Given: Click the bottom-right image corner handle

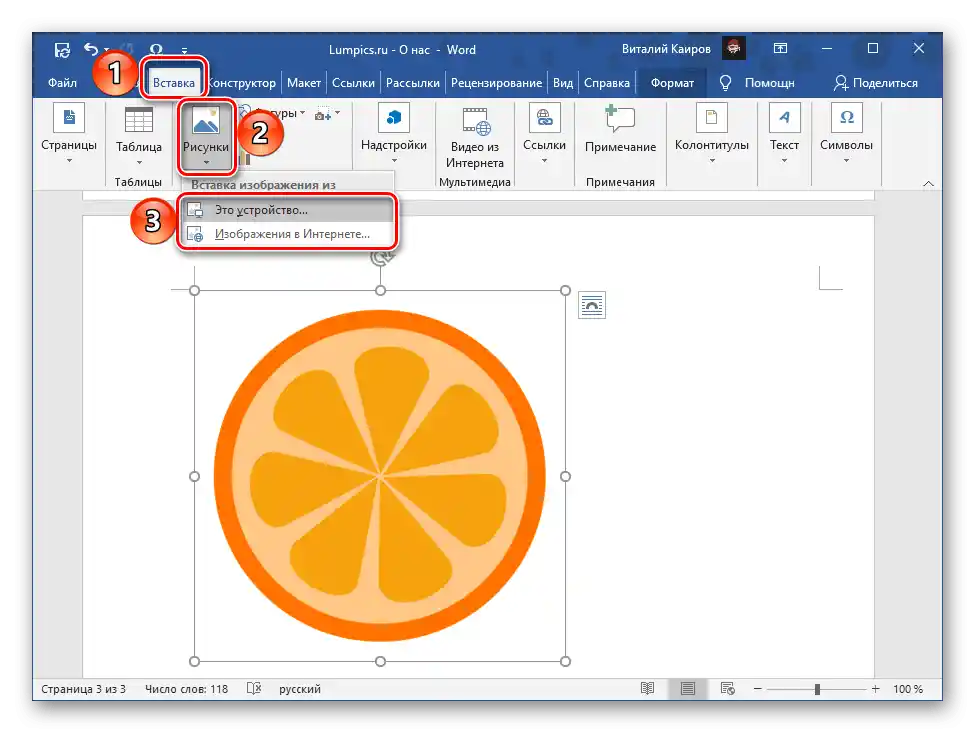Looking at the screenshot, I should point(565,662).
